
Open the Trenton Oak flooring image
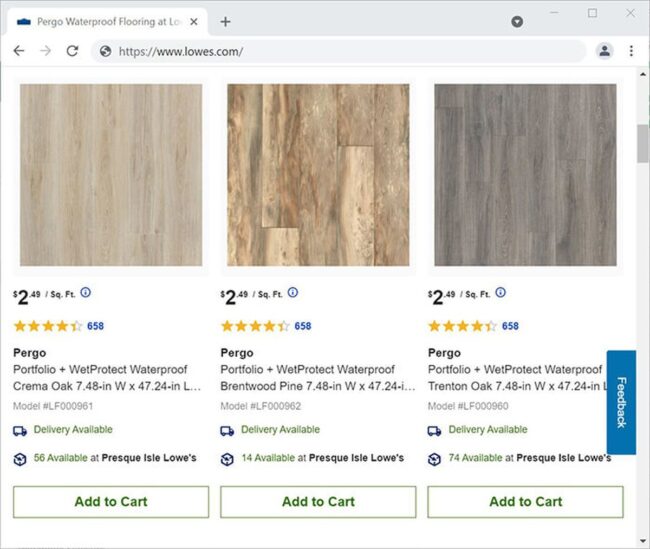[x=526, y=175]
